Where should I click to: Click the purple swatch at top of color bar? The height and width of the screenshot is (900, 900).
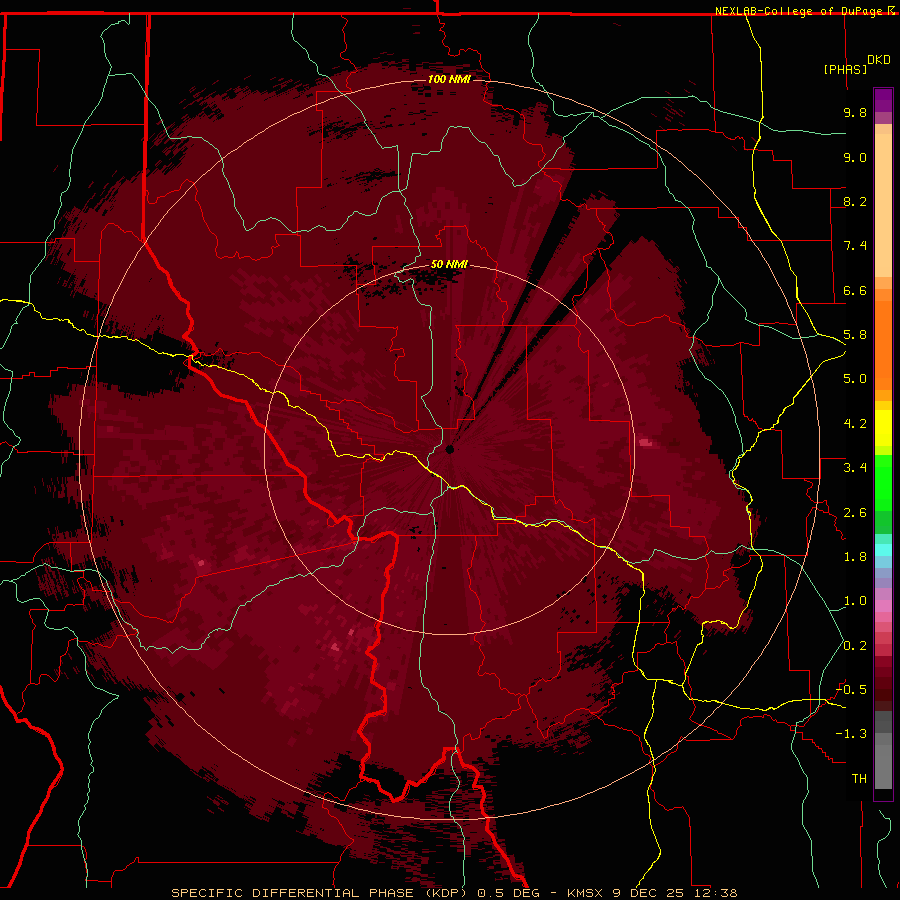tap(883, 100)
